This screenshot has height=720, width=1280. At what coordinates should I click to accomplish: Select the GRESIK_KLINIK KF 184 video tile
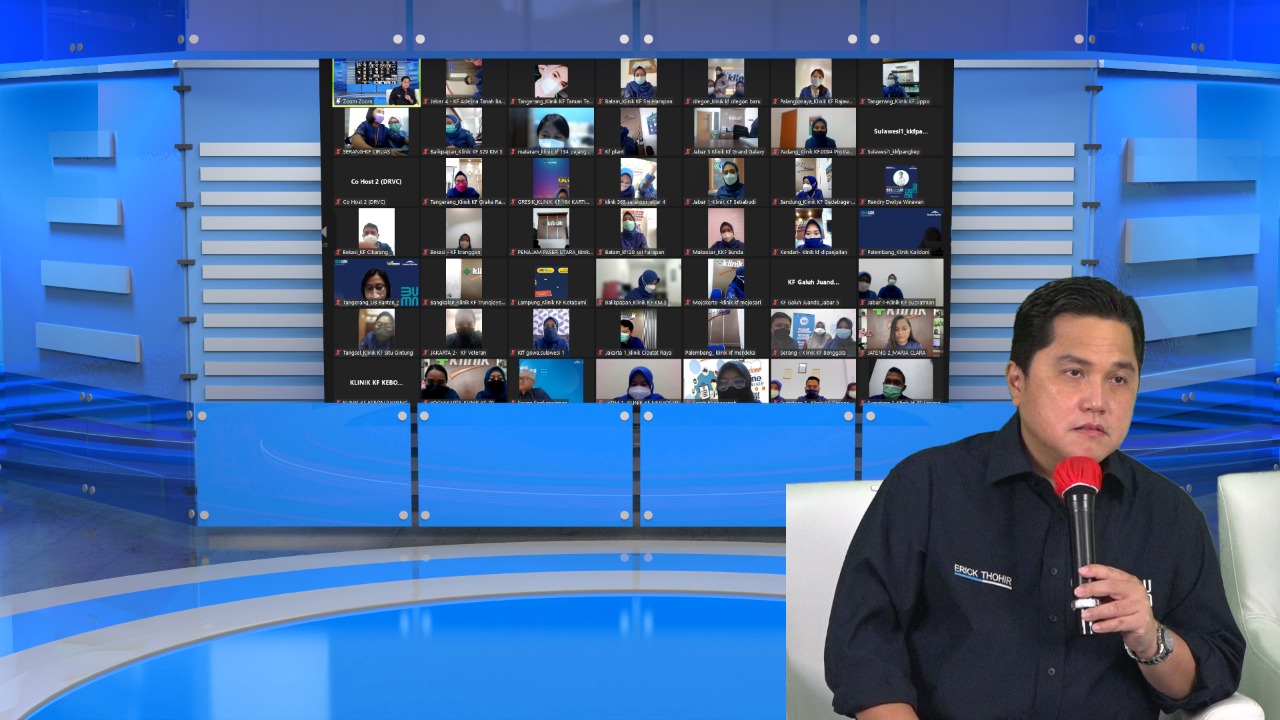click(551, 182)
